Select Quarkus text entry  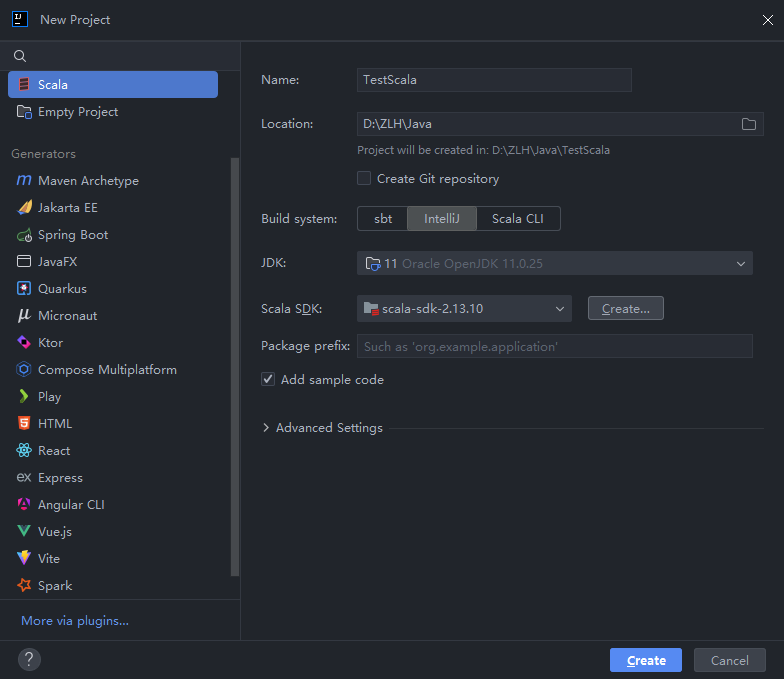[x=62, y=288]
